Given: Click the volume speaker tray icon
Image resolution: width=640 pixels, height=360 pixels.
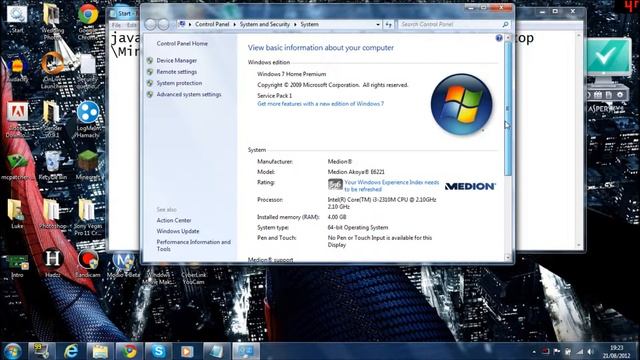Looking at the screenshot, I should 590,351.
